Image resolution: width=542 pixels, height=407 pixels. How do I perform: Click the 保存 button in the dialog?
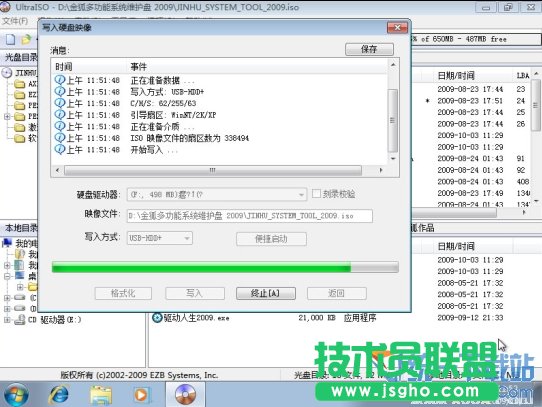[x=369, y=49]
